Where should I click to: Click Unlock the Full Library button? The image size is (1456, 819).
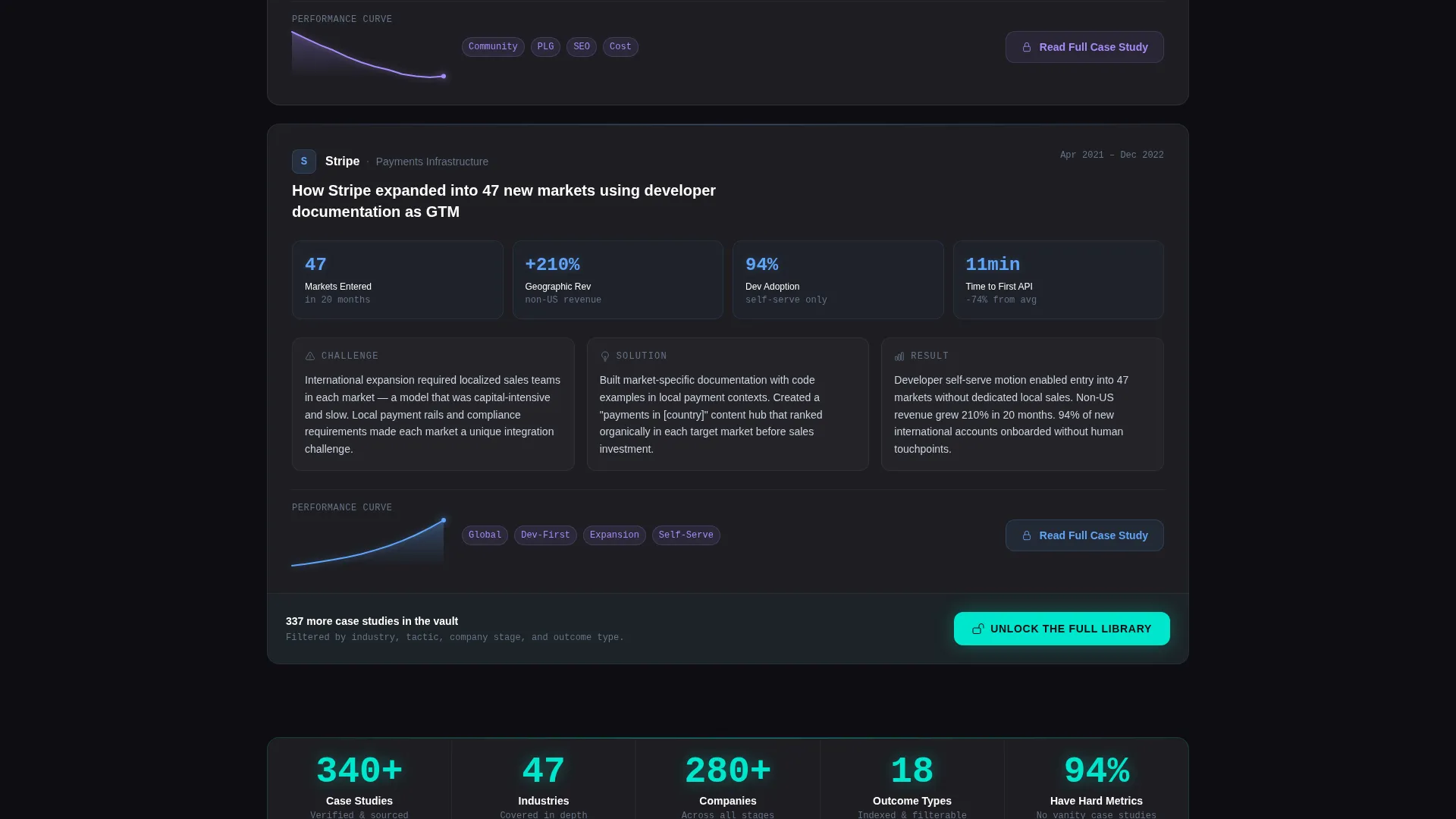(x=1062, y=629)
